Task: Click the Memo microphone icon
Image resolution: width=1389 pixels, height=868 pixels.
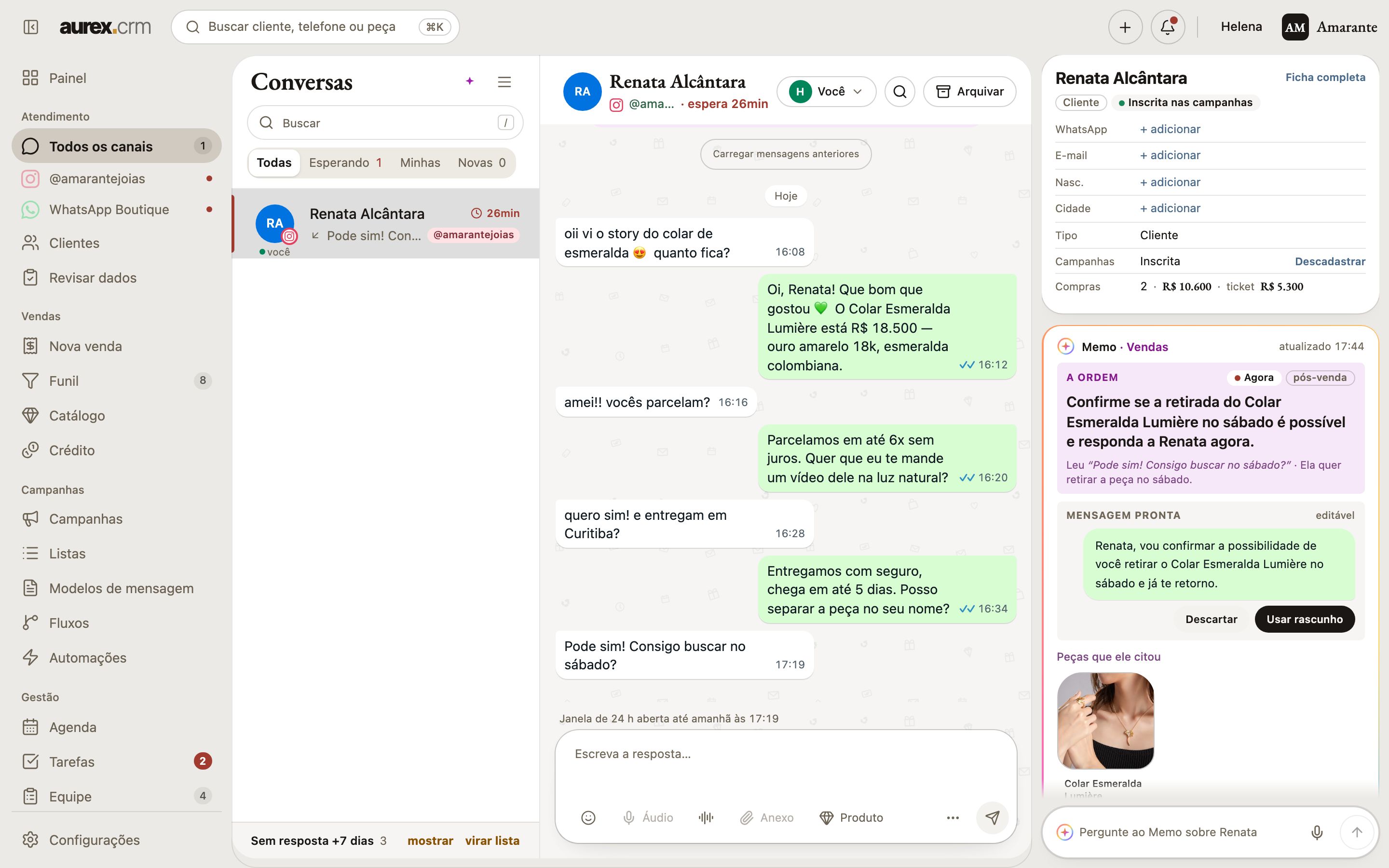Action: (x=1317, y=832)
